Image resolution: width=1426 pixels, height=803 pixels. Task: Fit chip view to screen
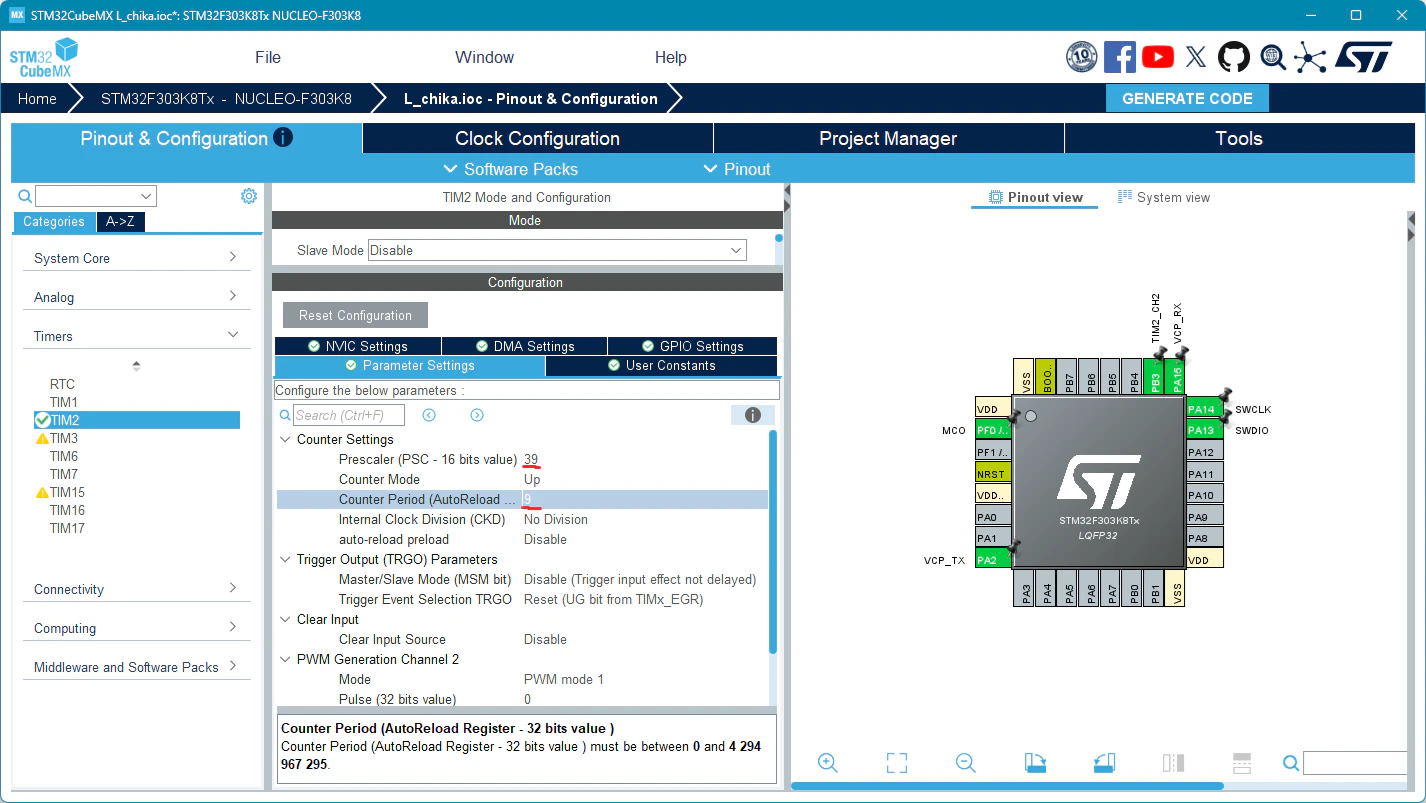pos(897,763)
